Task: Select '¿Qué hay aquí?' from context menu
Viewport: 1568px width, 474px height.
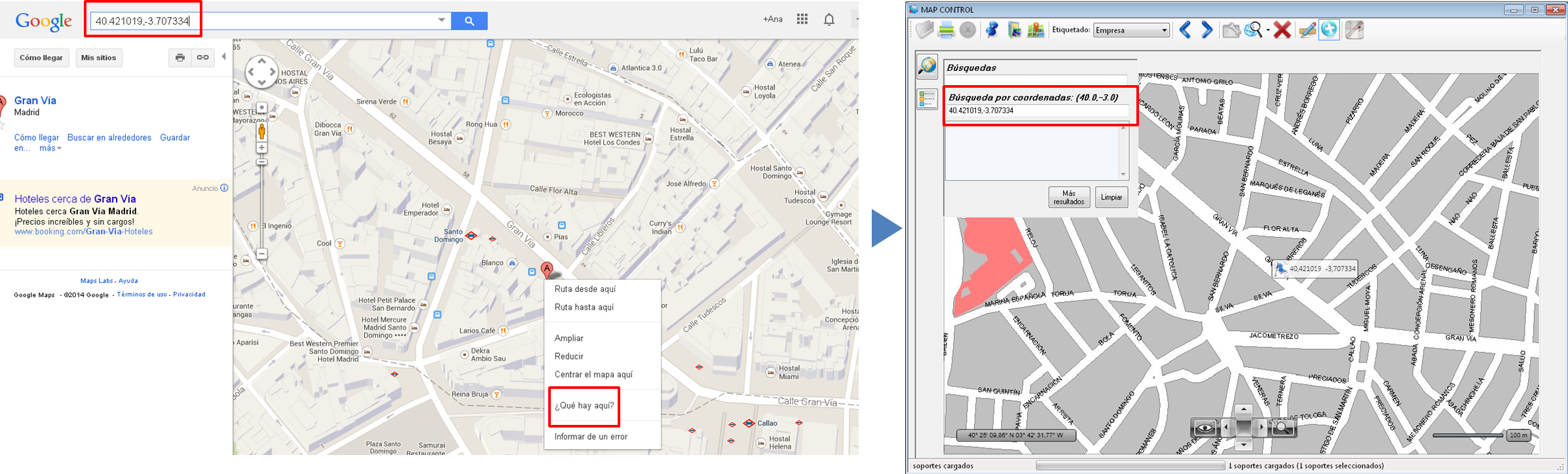Action: pyautogui.click(x=584, y=405)
